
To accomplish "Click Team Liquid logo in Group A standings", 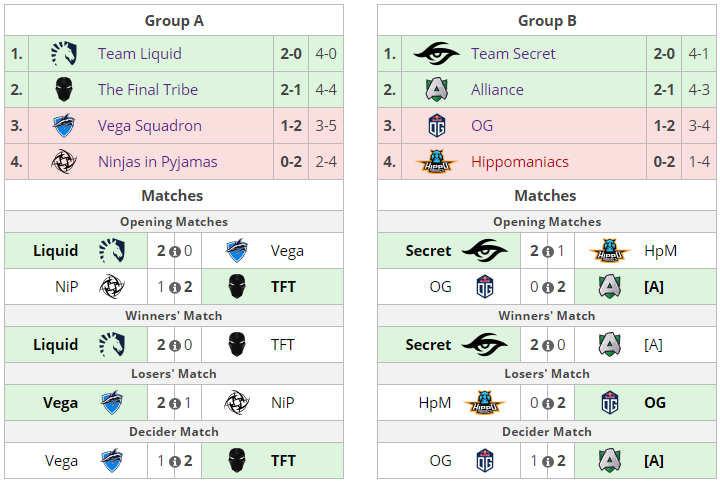I will tap(65, 54).
